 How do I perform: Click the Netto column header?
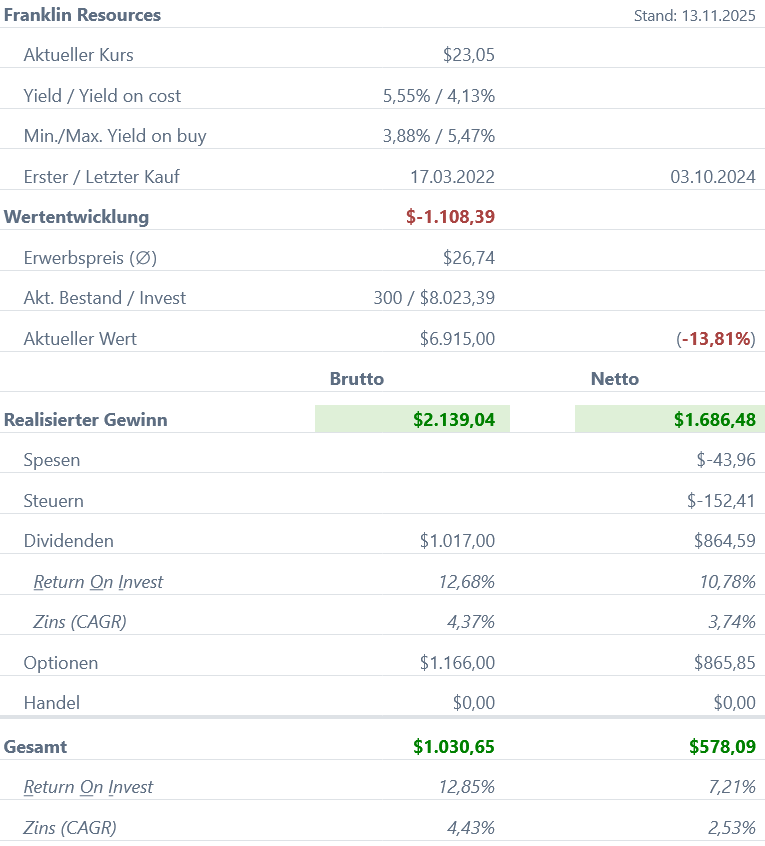click(615, 379)
